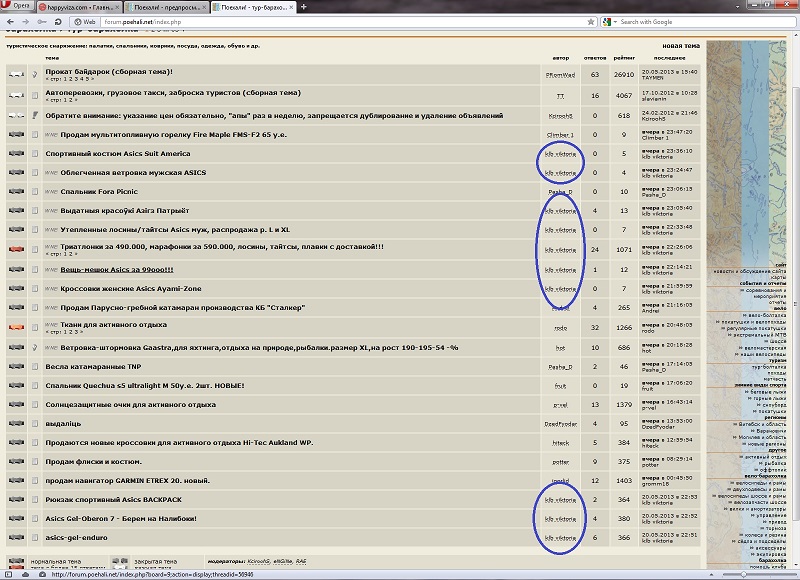Open the search engine dropdown arrow
Image resolution: width=800 pixels, height=580 pixels.
point(615,22)
